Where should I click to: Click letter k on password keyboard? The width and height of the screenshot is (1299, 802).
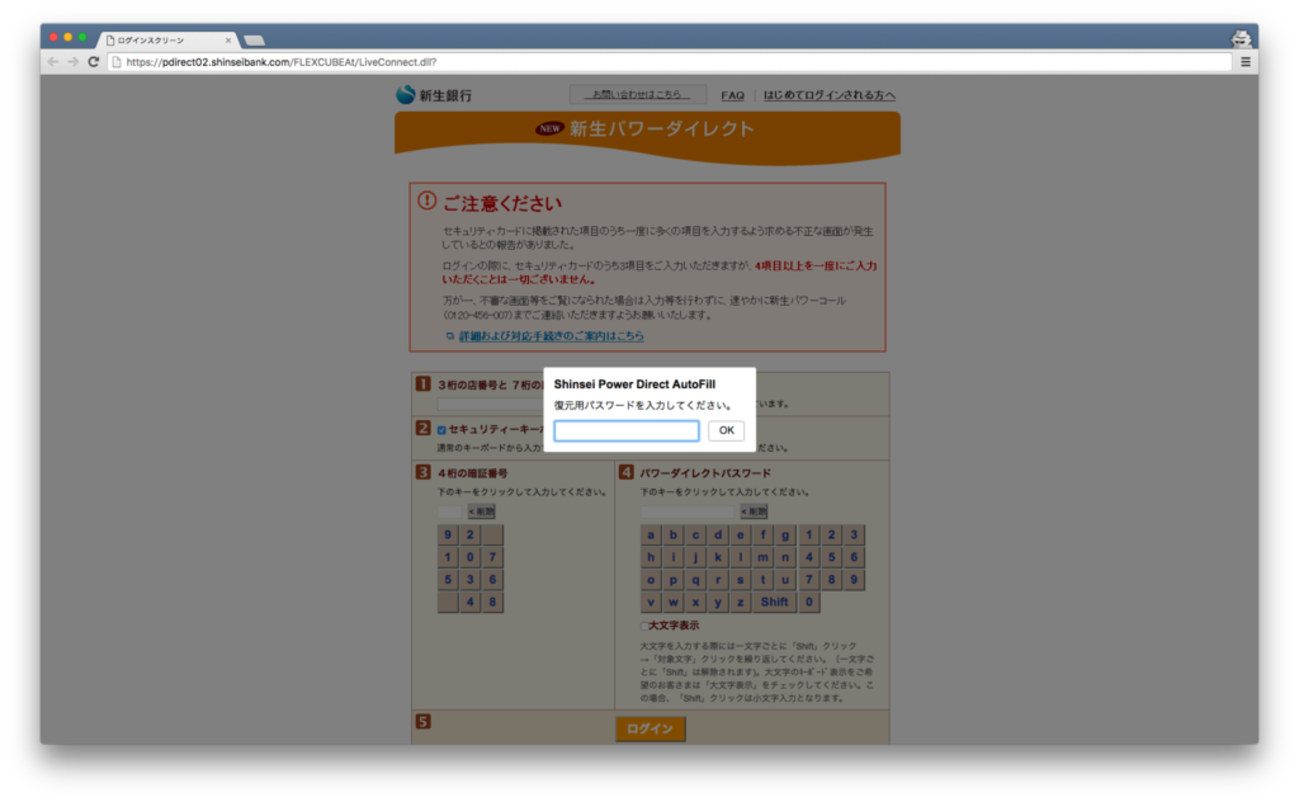(718, 557)
